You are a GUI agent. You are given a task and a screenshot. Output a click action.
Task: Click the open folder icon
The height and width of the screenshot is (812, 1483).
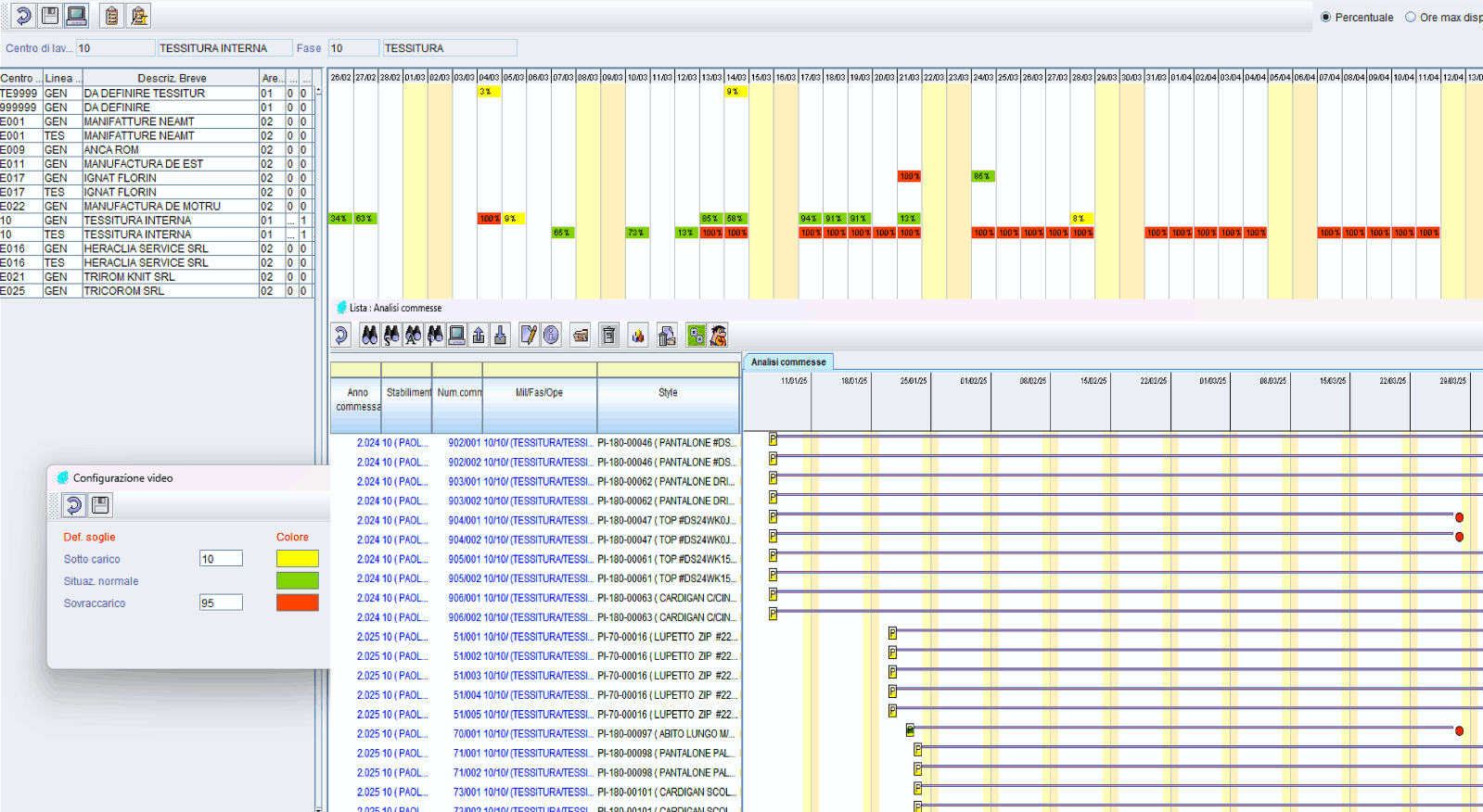[581, 336]
